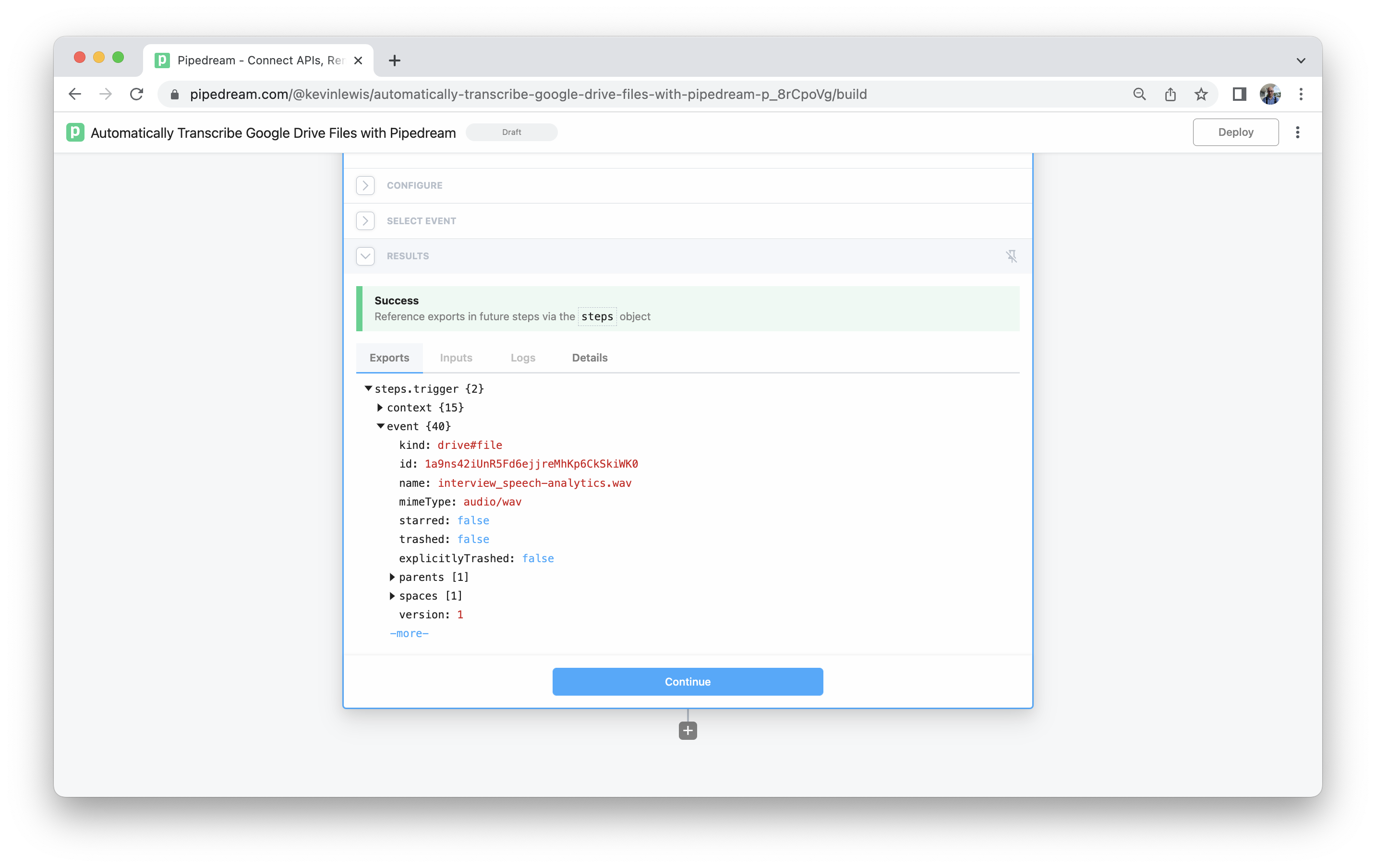Click the lock icon in address bar
The width and height of the screenshot is (1376, 868).
click(x=175, y=94)
